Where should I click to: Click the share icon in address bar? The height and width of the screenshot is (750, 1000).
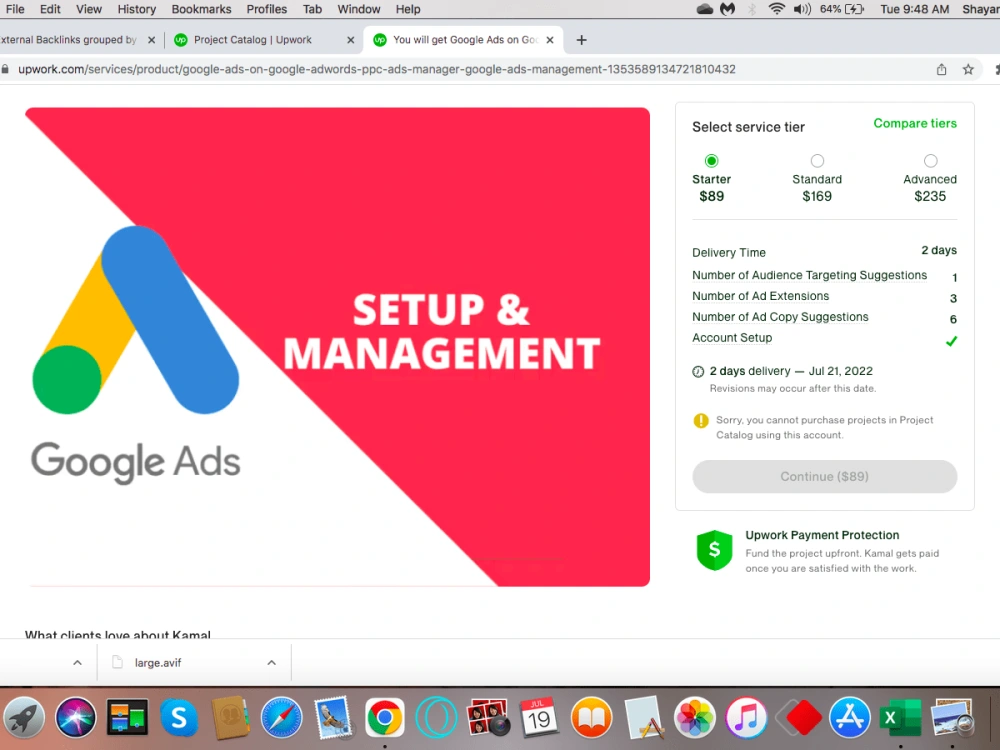pyautogui.click(x=941, y=70)
